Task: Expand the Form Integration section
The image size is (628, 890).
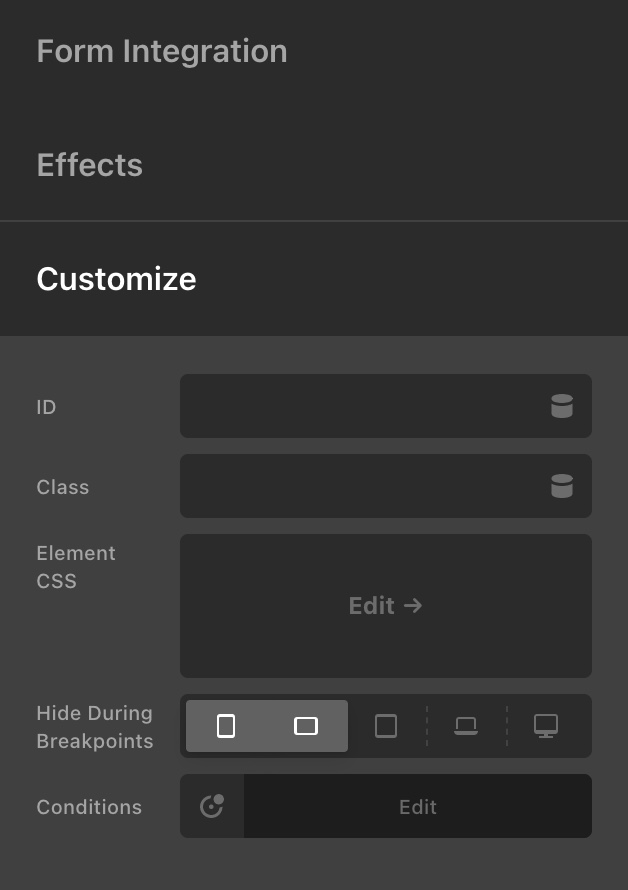Action: (x=162, y=52)
